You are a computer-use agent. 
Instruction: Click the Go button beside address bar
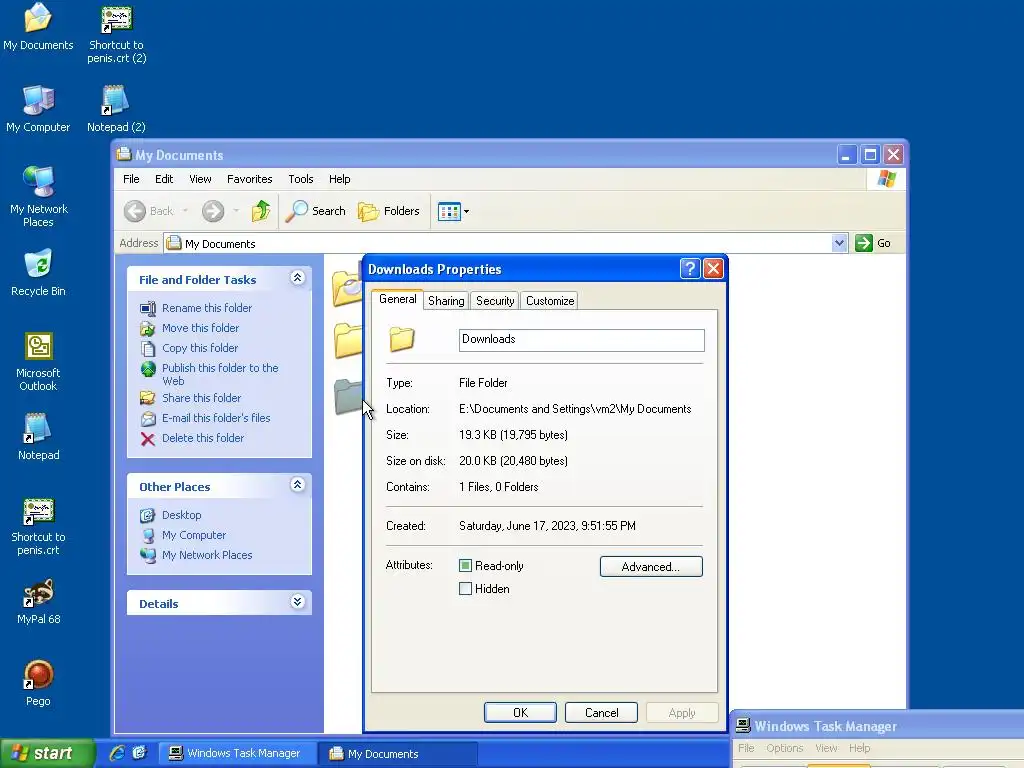click(873, 243)
